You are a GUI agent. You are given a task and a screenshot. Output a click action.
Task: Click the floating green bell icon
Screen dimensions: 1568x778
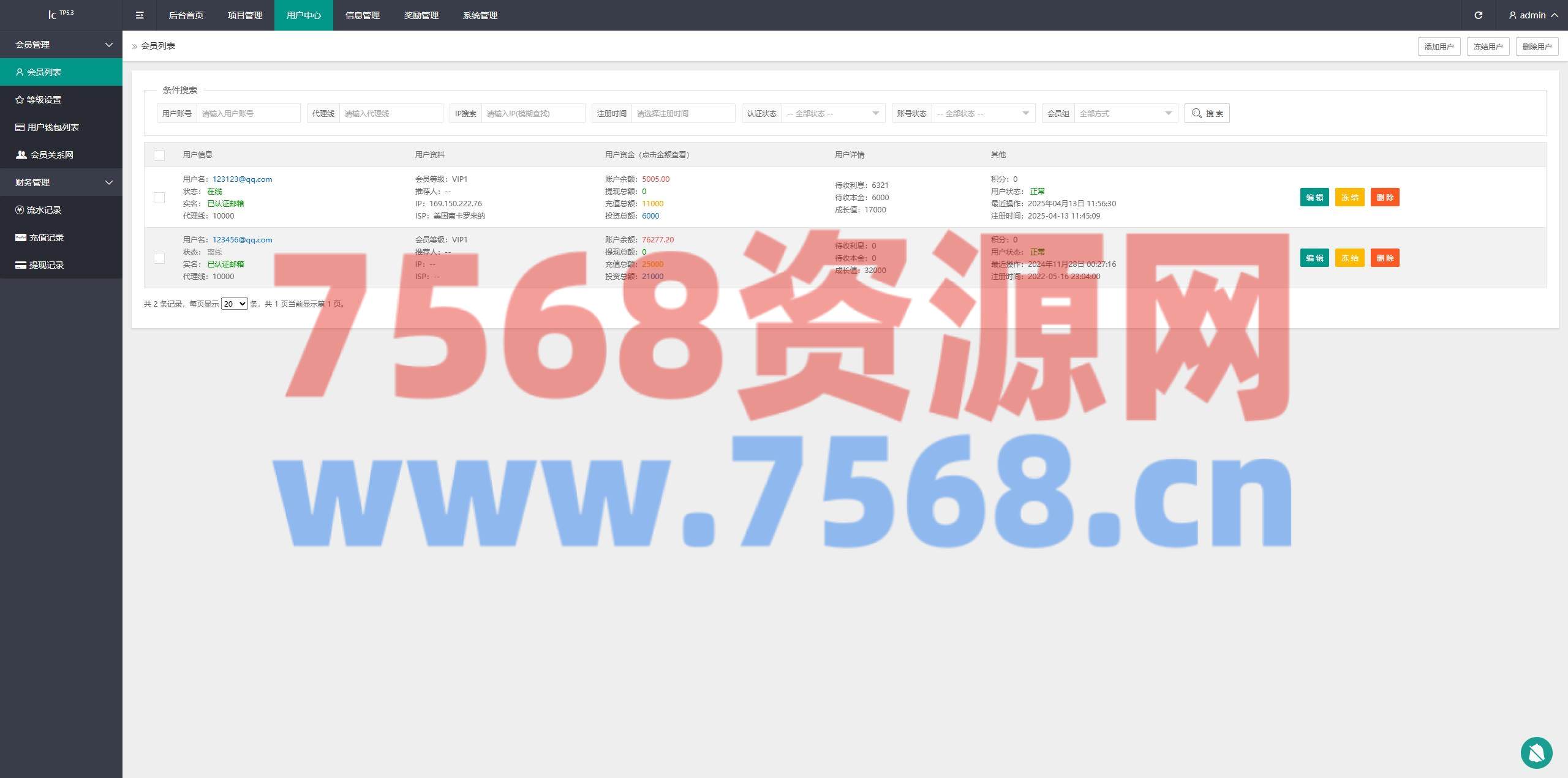coord(1536,752)
